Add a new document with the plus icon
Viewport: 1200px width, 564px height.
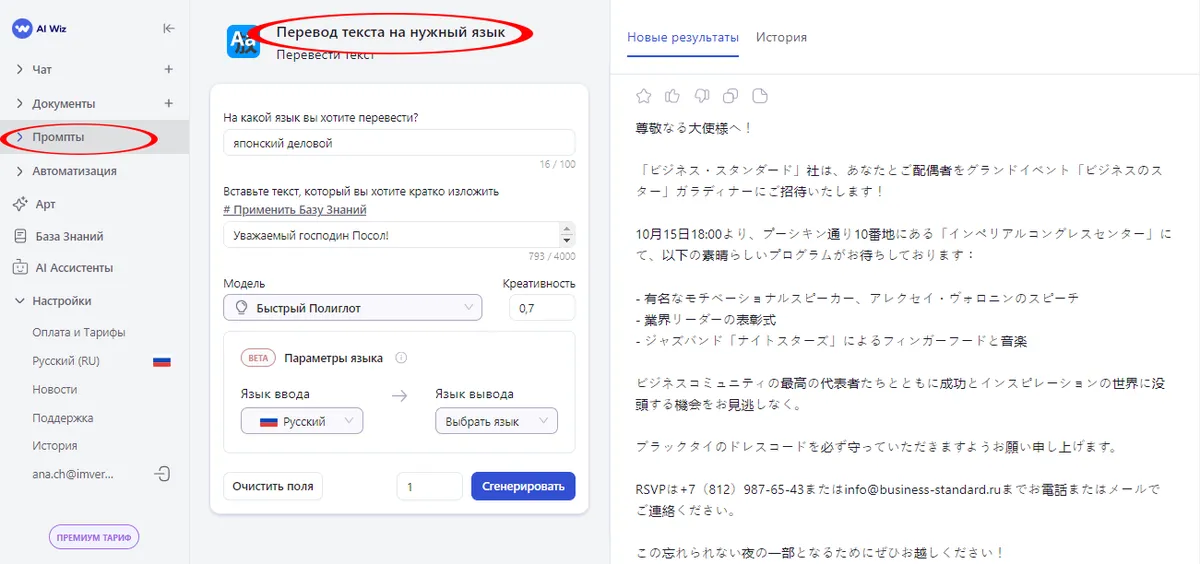[169, 103]
